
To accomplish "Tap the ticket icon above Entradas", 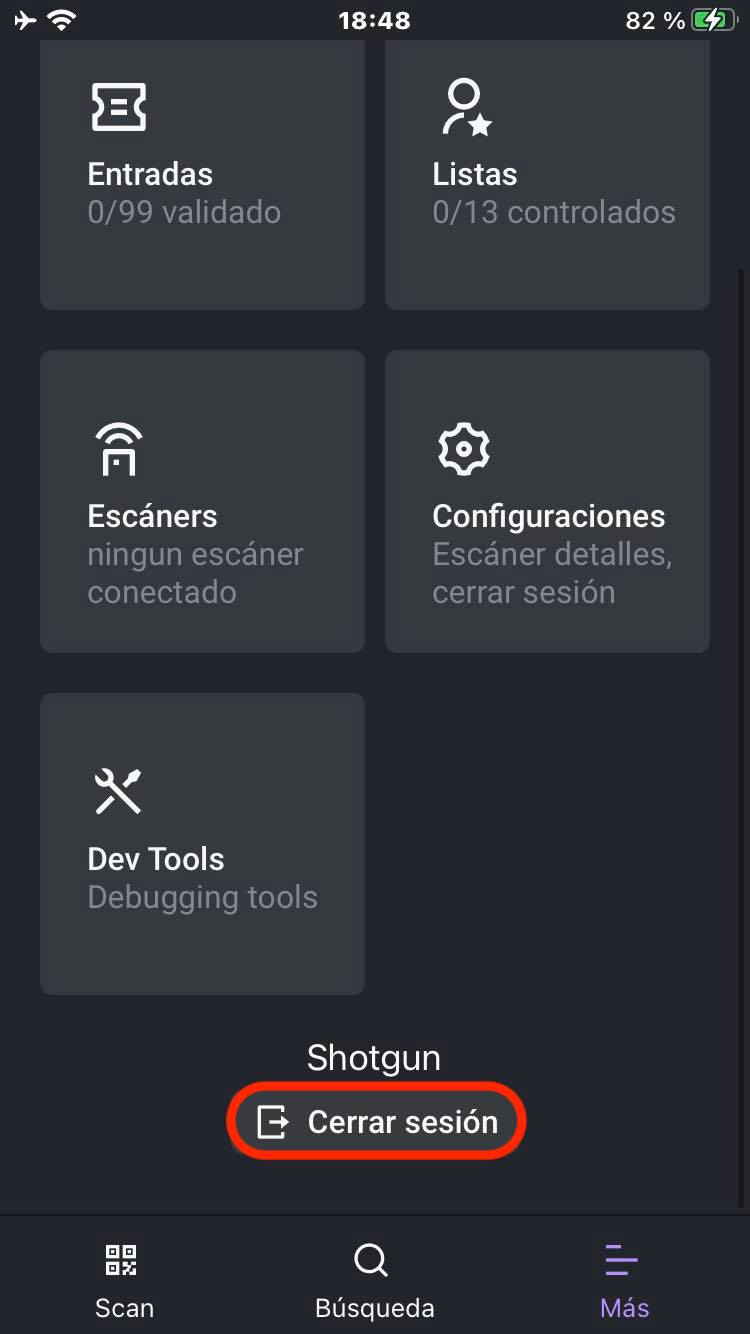I will coord(119,107).
